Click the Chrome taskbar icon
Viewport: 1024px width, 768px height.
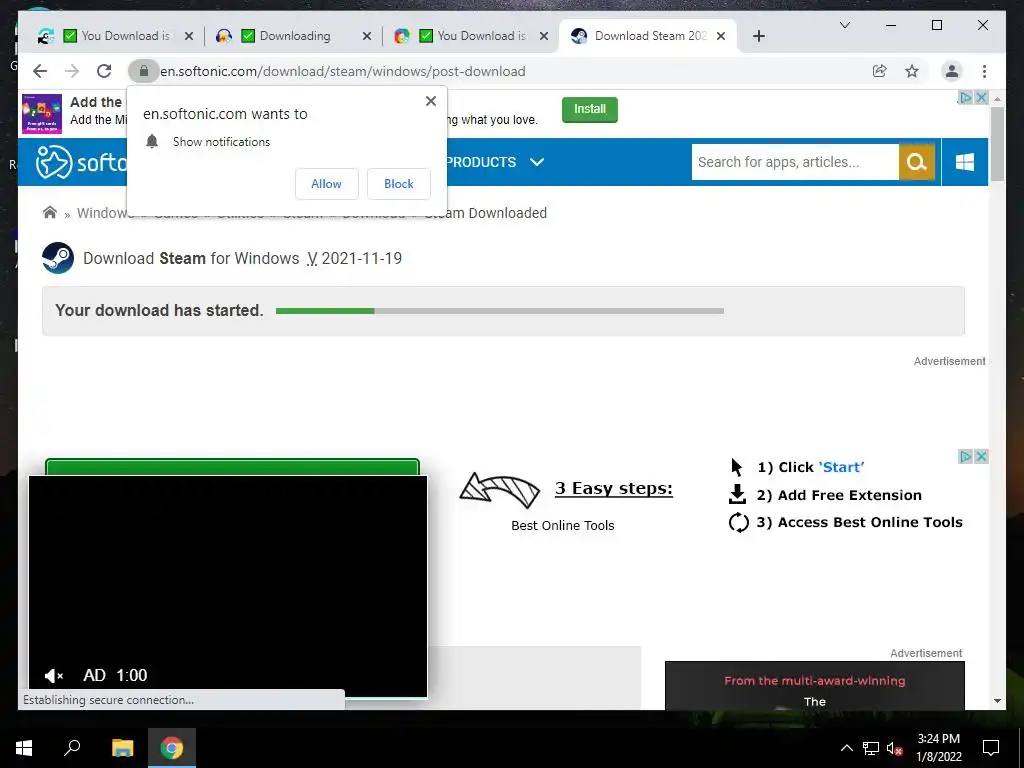(172, 748)
